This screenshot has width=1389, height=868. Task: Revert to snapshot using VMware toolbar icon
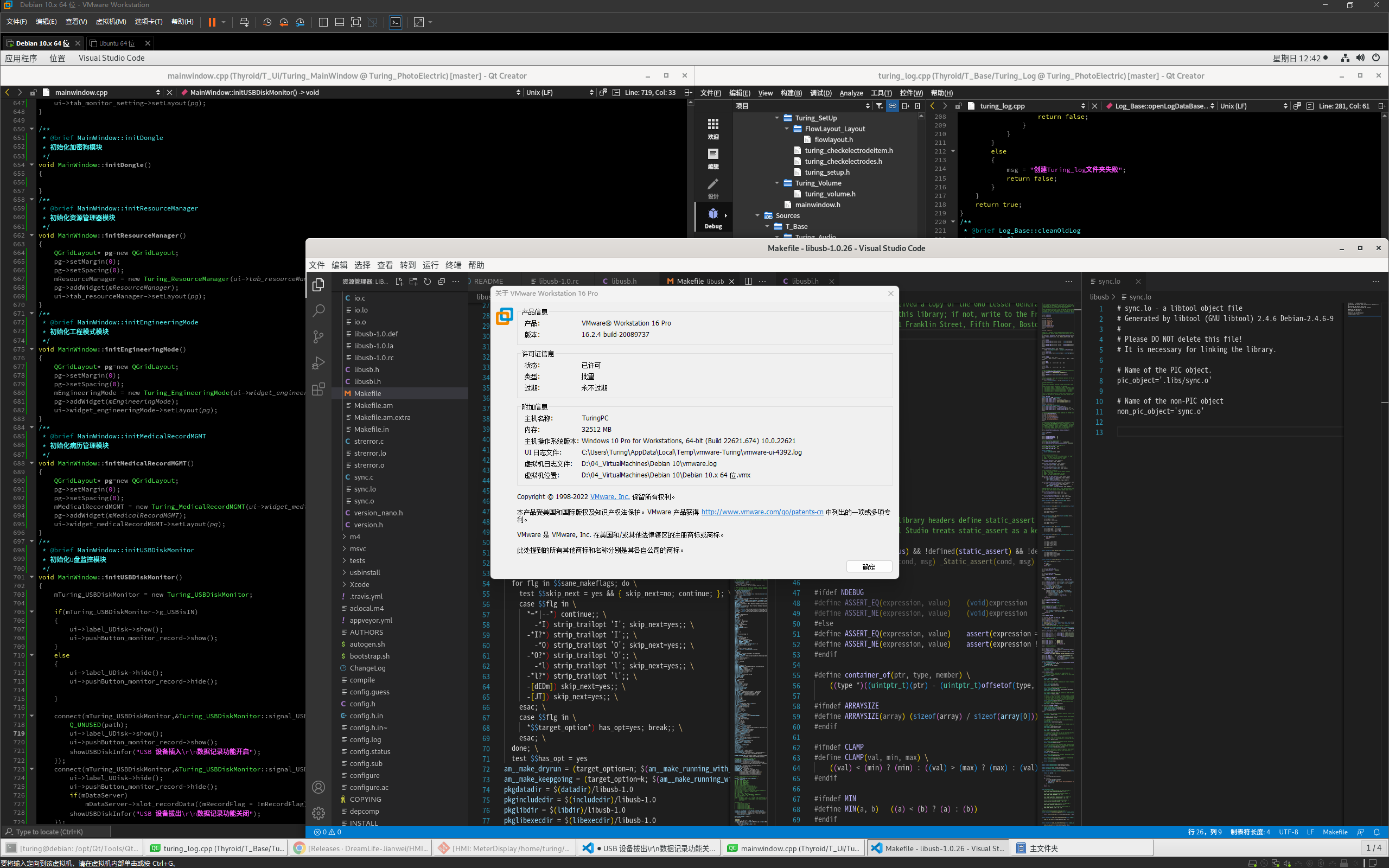[x=284, y=22]
